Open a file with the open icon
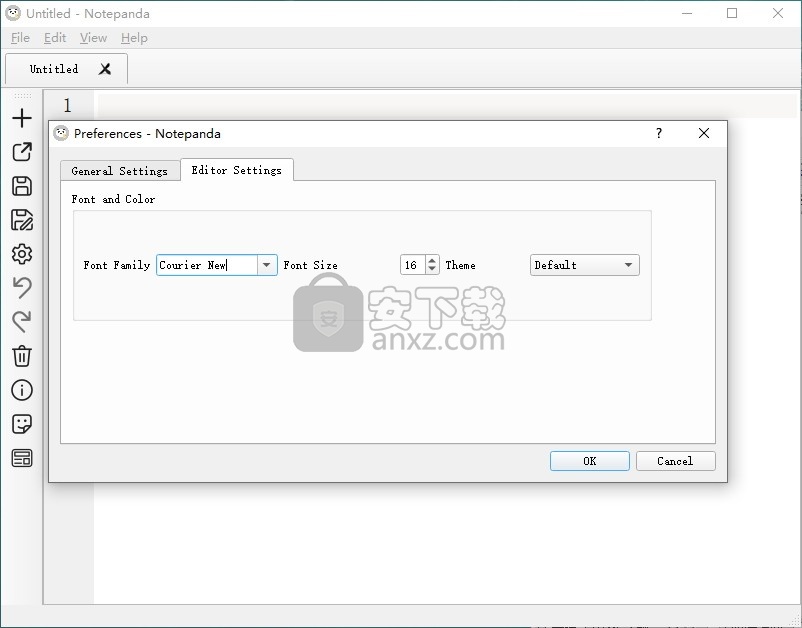The image size is (802, 628). tap(22, 152)
